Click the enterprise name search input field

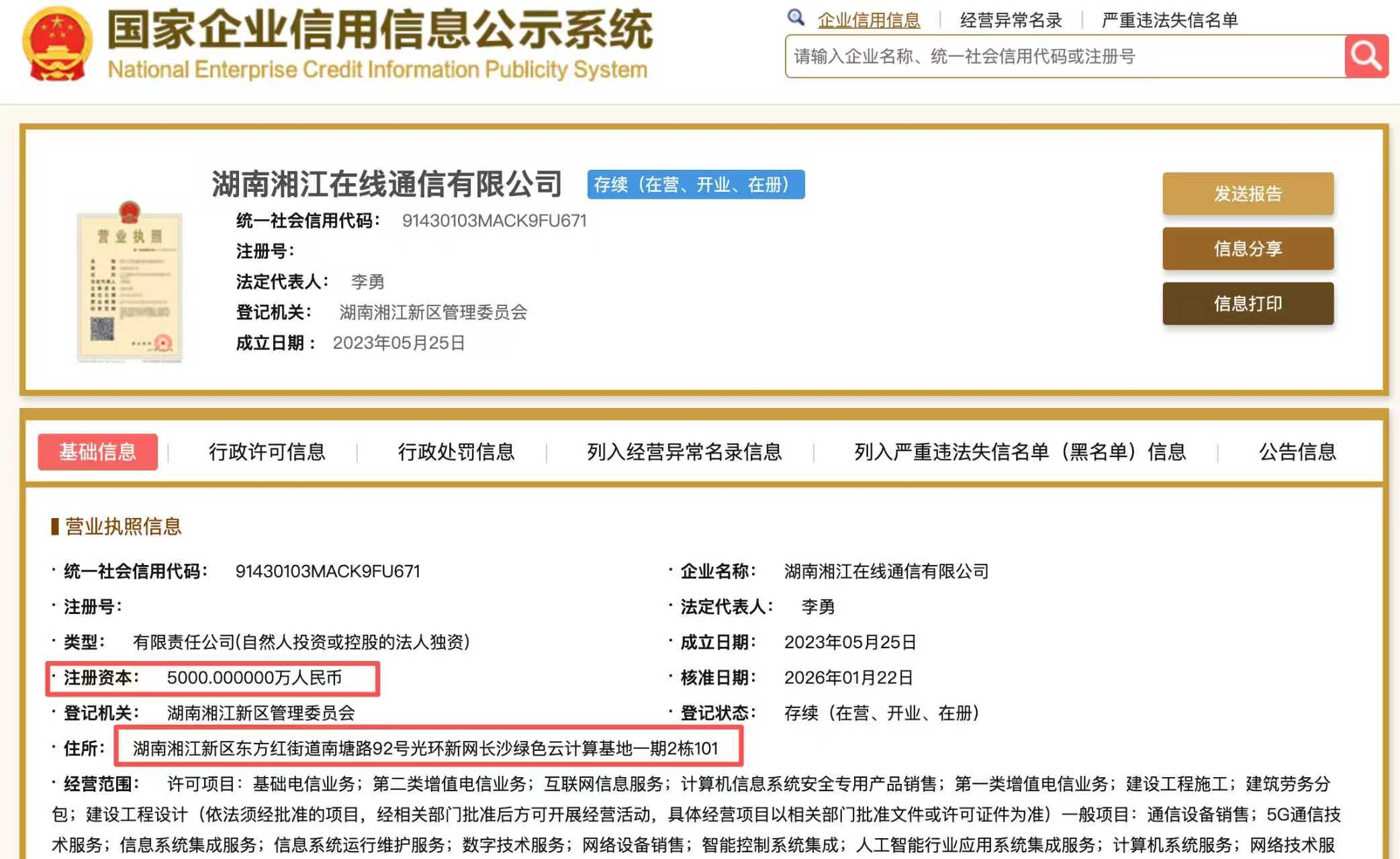coord(1064,56)
